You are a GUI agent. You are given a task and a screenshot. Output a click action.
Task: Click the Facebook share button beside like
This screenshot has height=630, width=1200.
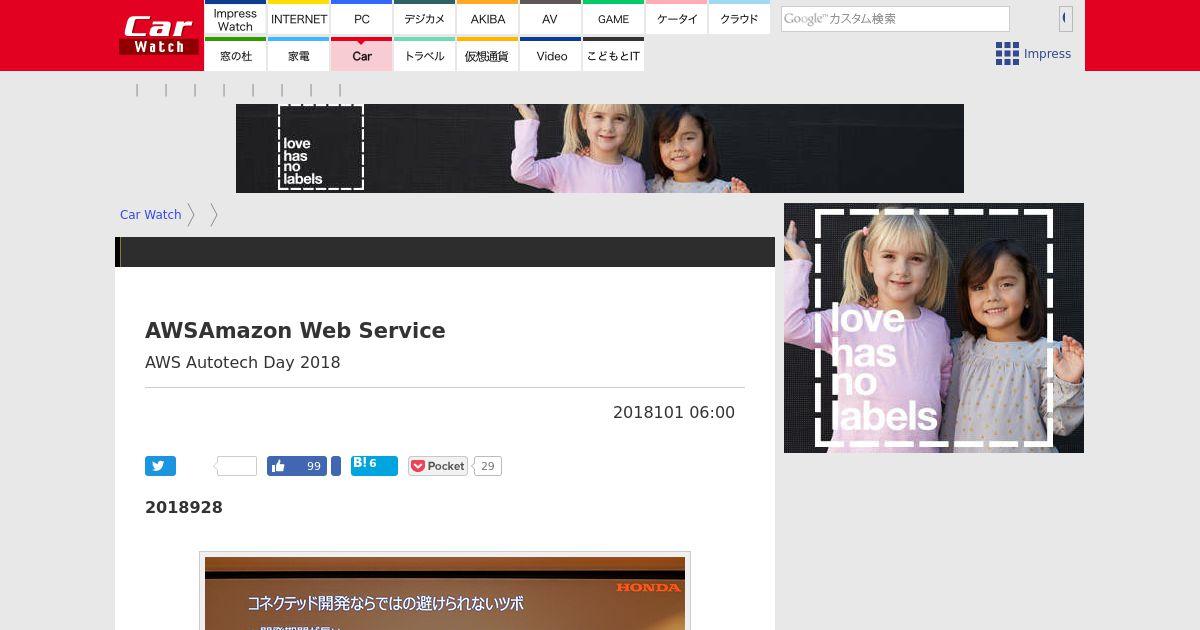pyautogui.click(x=336, y=466)
